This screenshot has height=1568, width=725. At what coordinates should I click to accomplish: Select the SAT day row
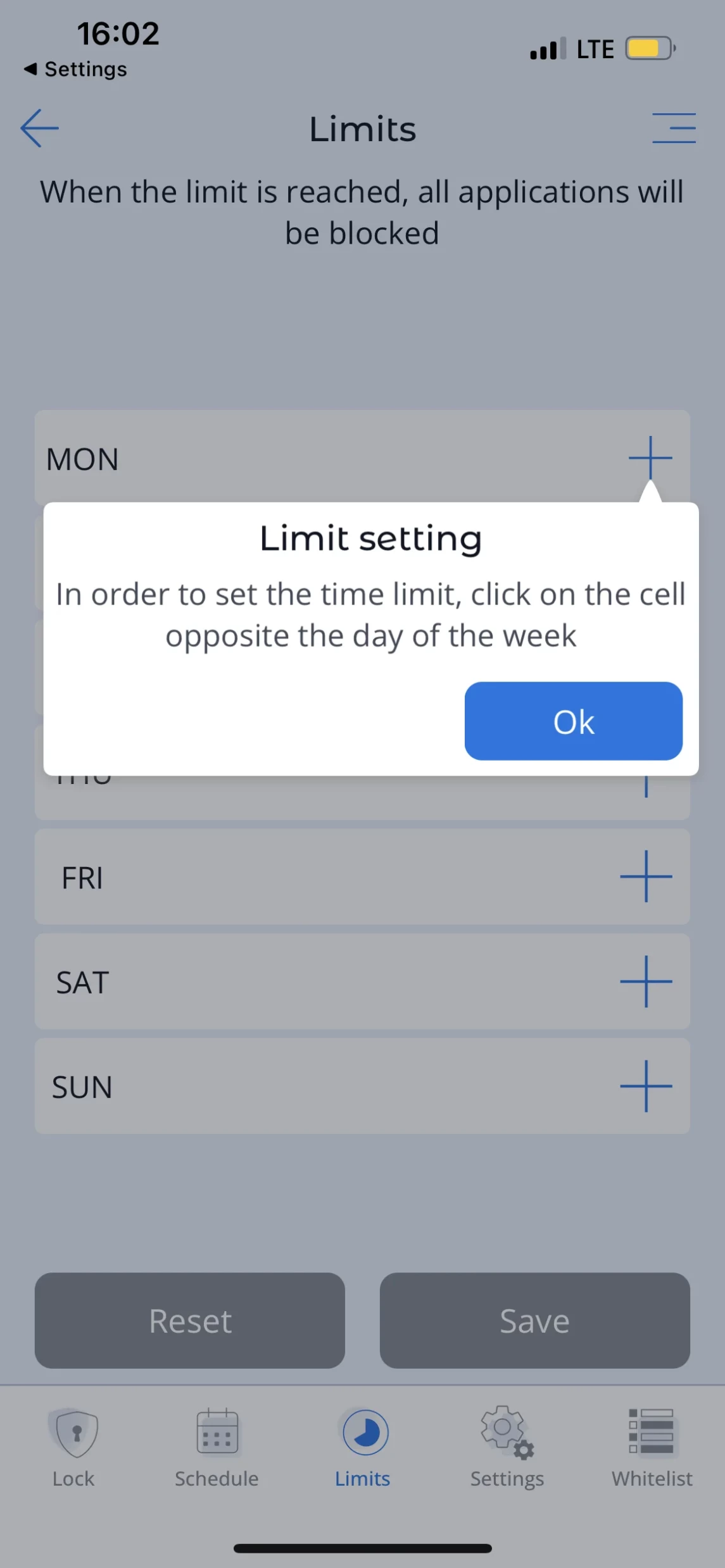pos(317,982)
